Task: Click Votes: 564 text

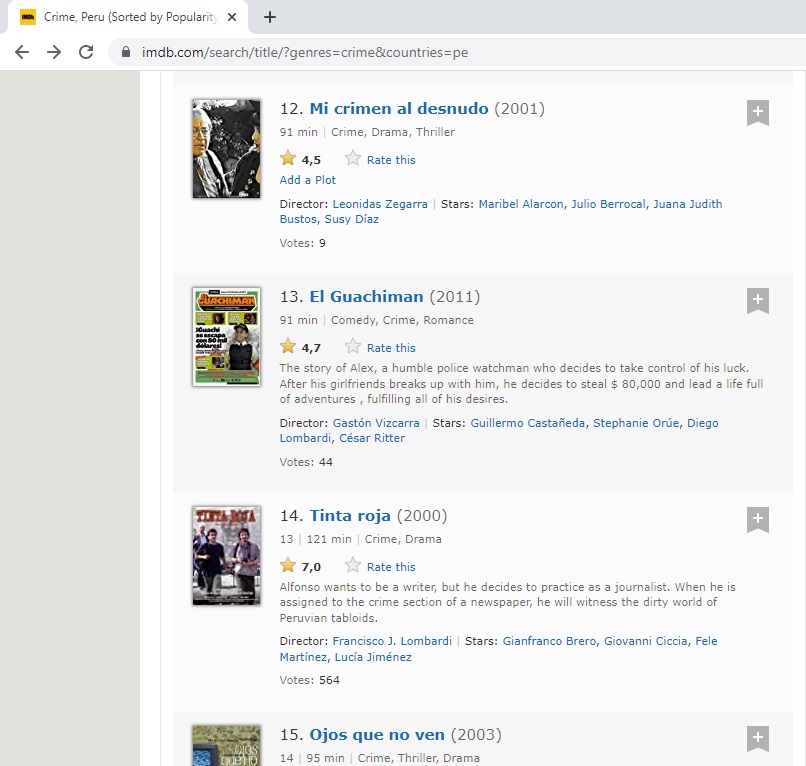Action: tap(309, 680)
